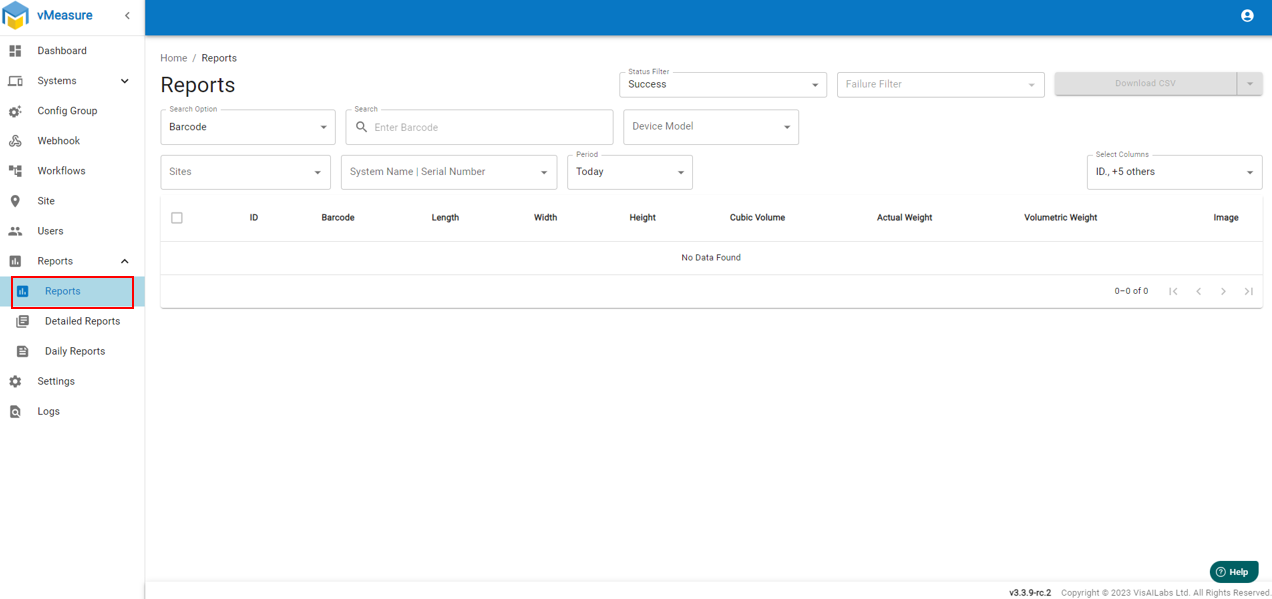Expand the Select Columns dropdown

click(x=1173, y=172)
